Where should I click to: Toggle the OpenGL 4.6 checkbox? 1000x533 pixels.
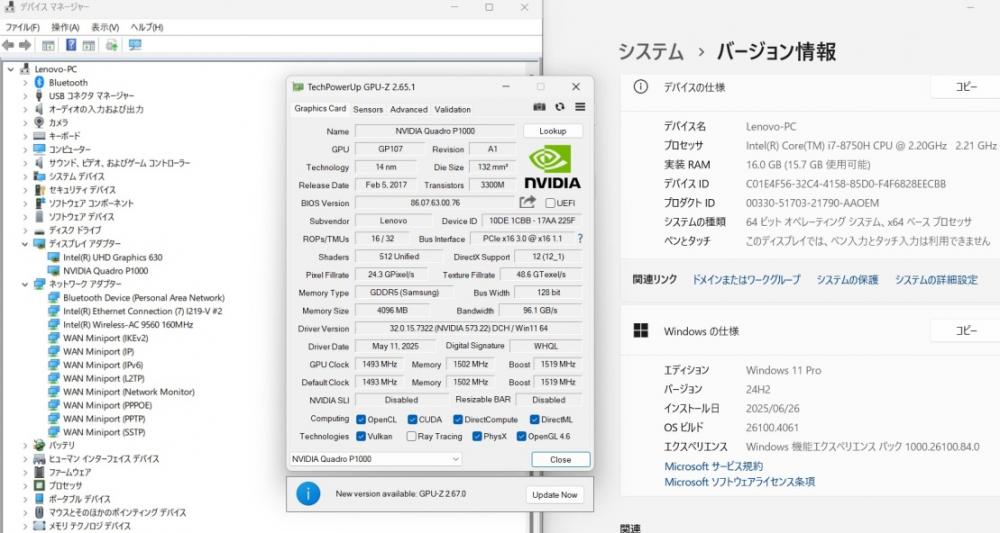pos(522,436)
